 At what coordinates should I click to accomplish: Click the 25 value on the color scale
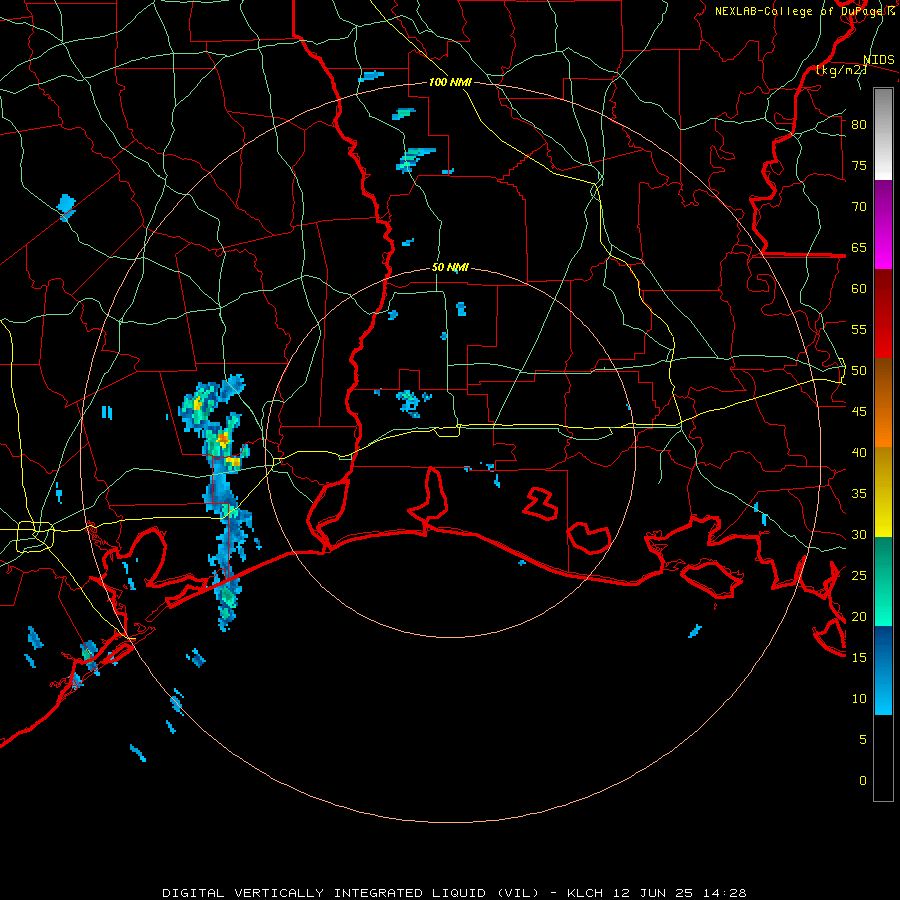click(859, 576)
